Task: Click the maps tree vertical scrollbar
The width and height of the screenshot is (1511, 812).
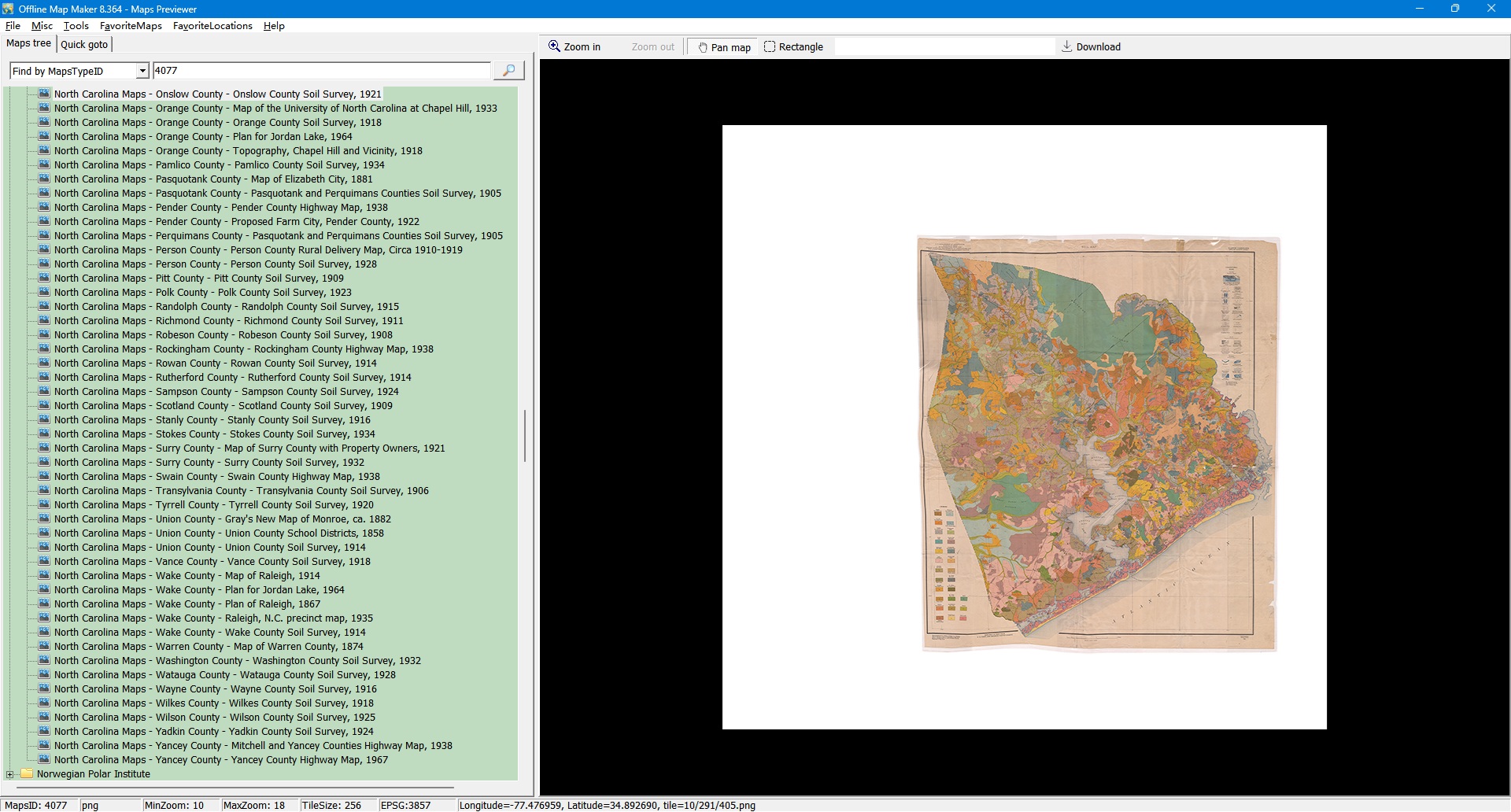Action: 525,435
